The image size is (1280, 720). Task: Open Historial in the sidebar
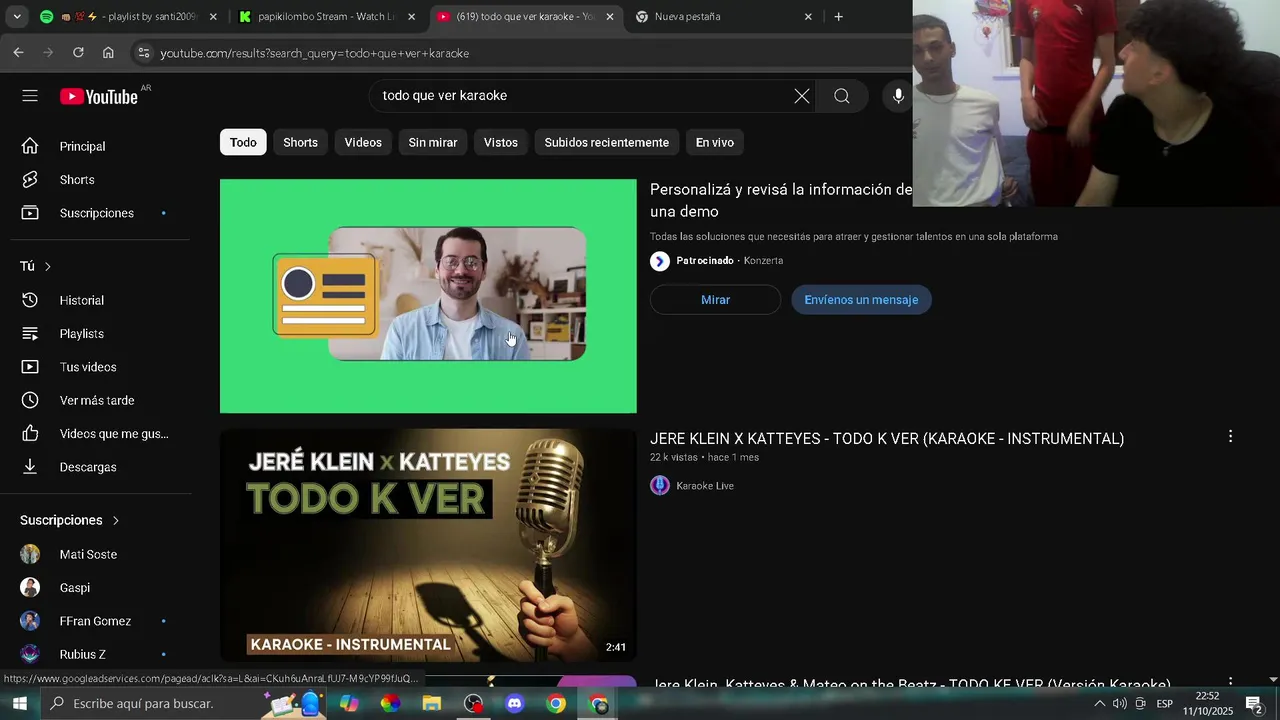[x=100, y=300]
